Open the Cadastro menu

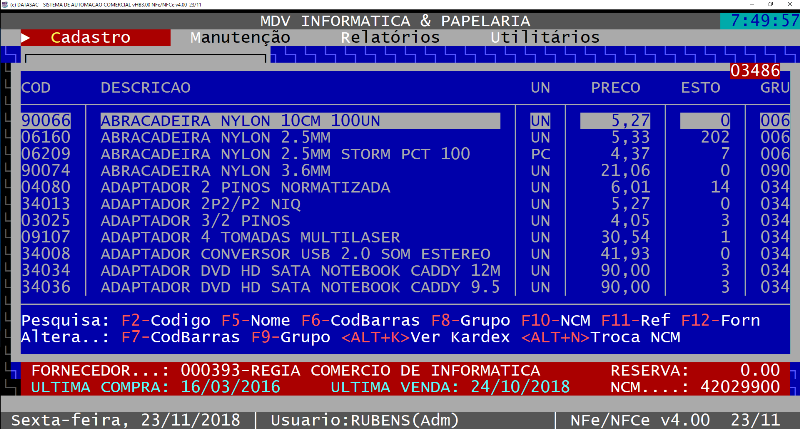coord(90,37)
